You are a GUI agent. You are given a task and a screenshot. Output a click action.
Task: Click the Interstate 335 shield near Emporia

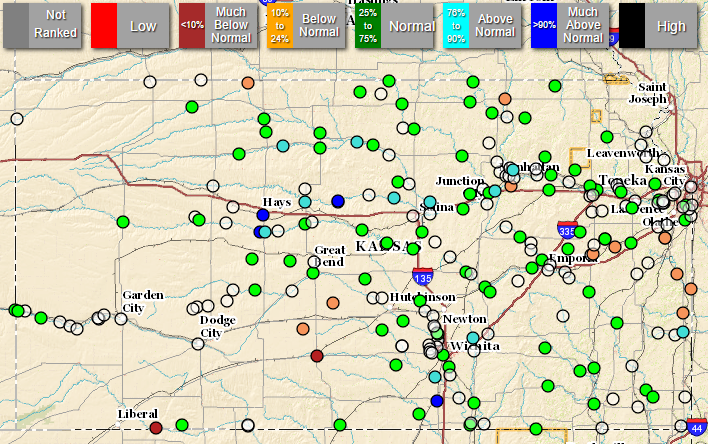567,229
